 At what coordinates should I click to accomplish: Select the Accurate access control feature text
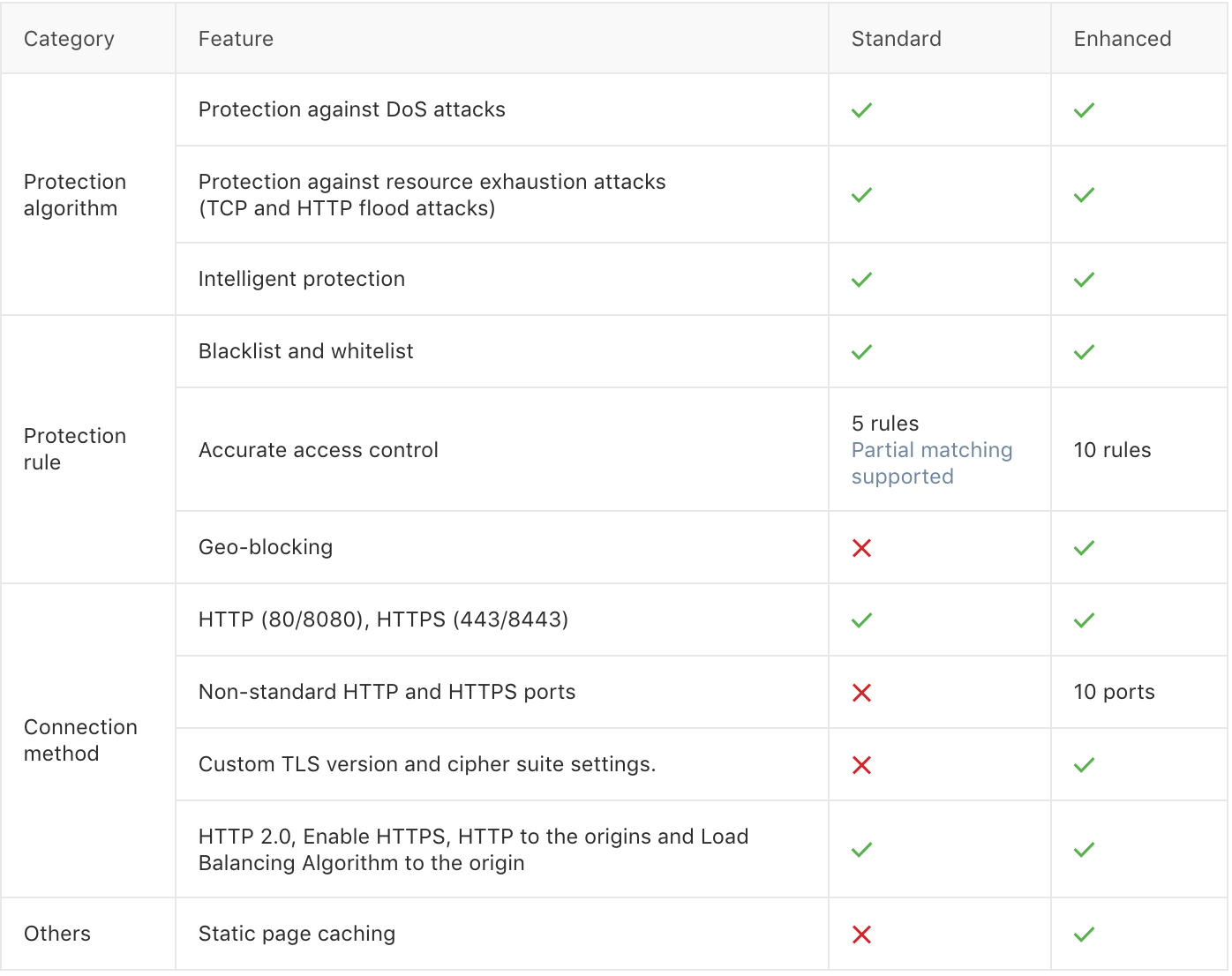[x=318, y=450]
